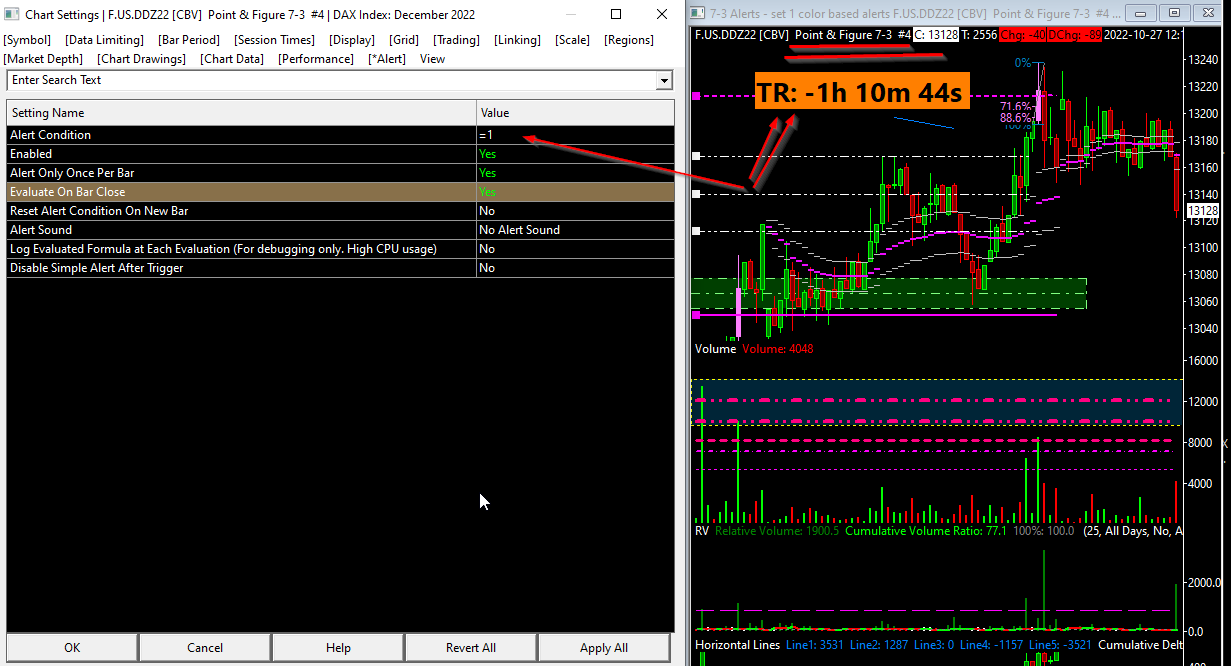Click the 13128 current price marker on scale
This screenshot has height=666, width=1231.
[1202, 210]
